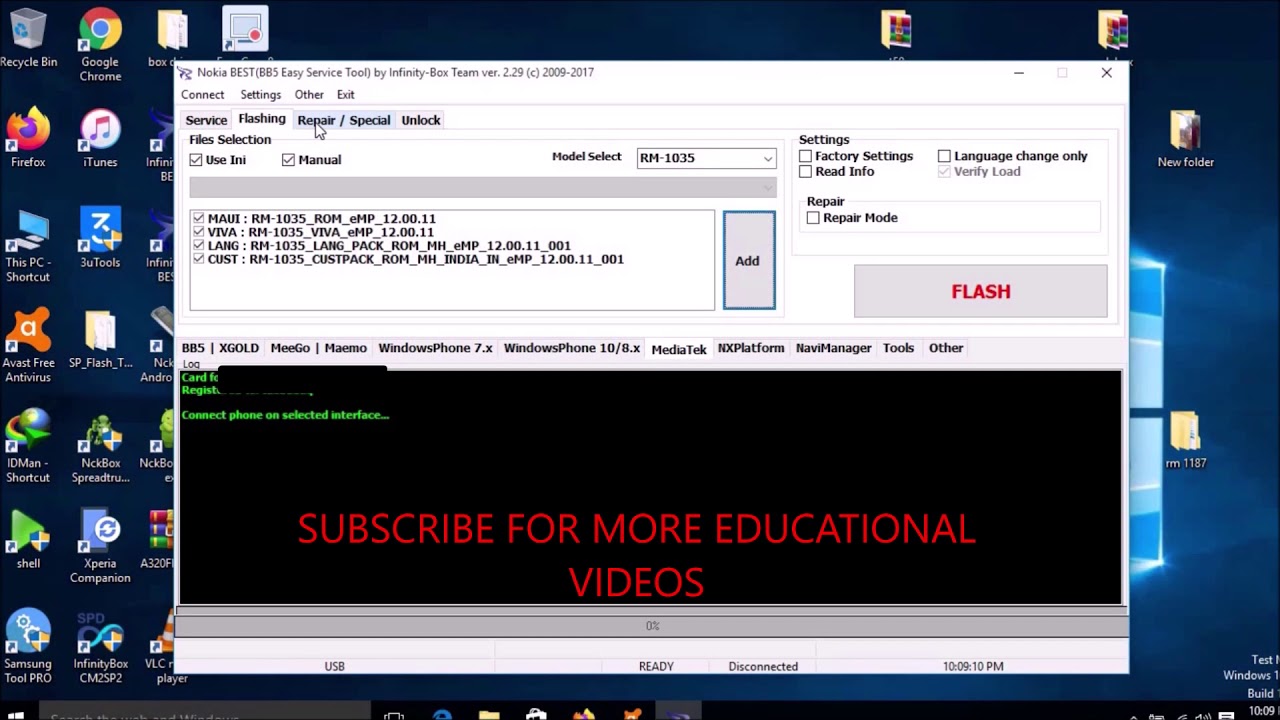Enable the Factory Settings checkbox
1280x720 pixels.
[806, 157]
